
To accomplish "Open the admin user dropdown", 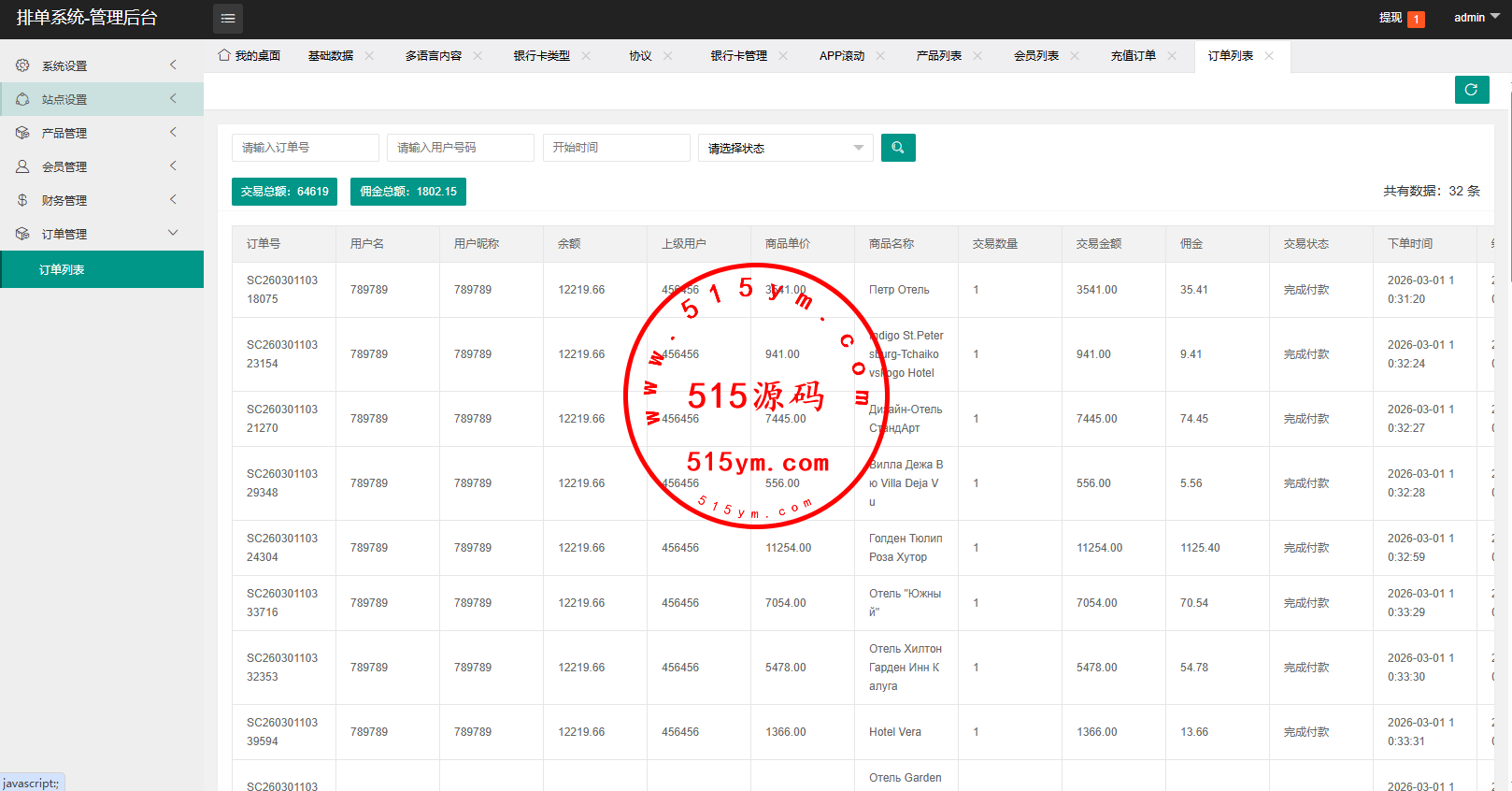I will click(1476, 18).
